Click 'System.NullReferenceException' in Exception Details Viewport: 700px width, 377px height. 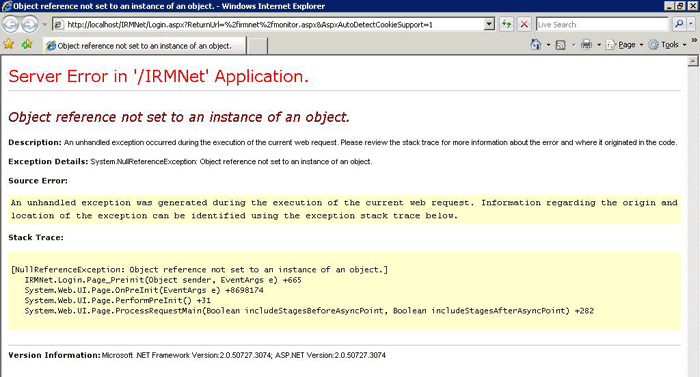click(x=143, y=162)
